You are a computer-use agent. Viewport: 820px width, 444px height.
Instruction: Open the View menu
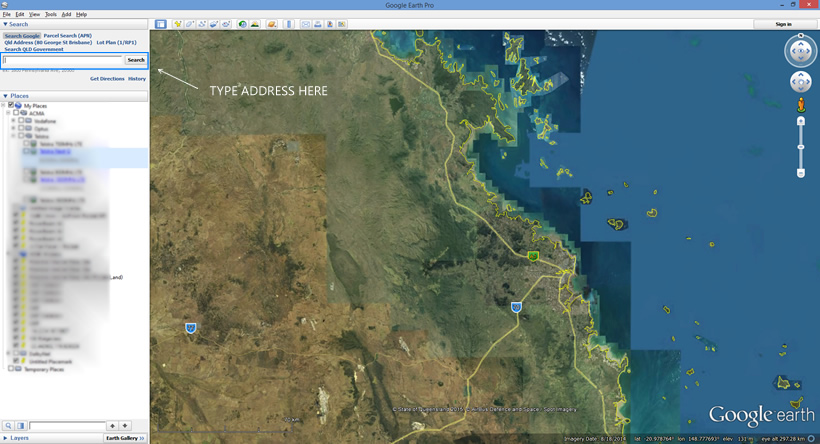pos(35,15)
